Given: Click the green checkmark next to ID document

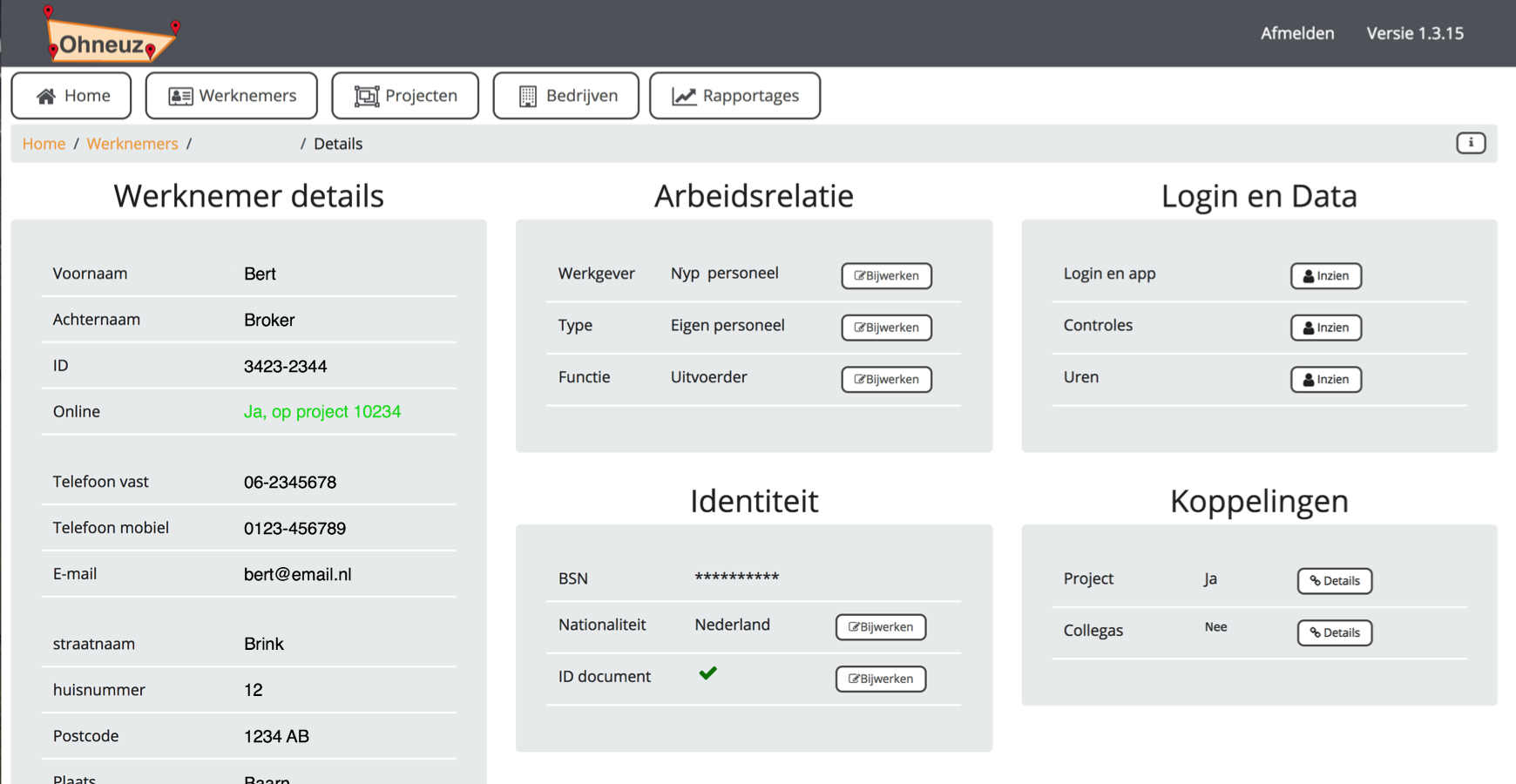Looking at the screenshot, I should coord(708,673).
